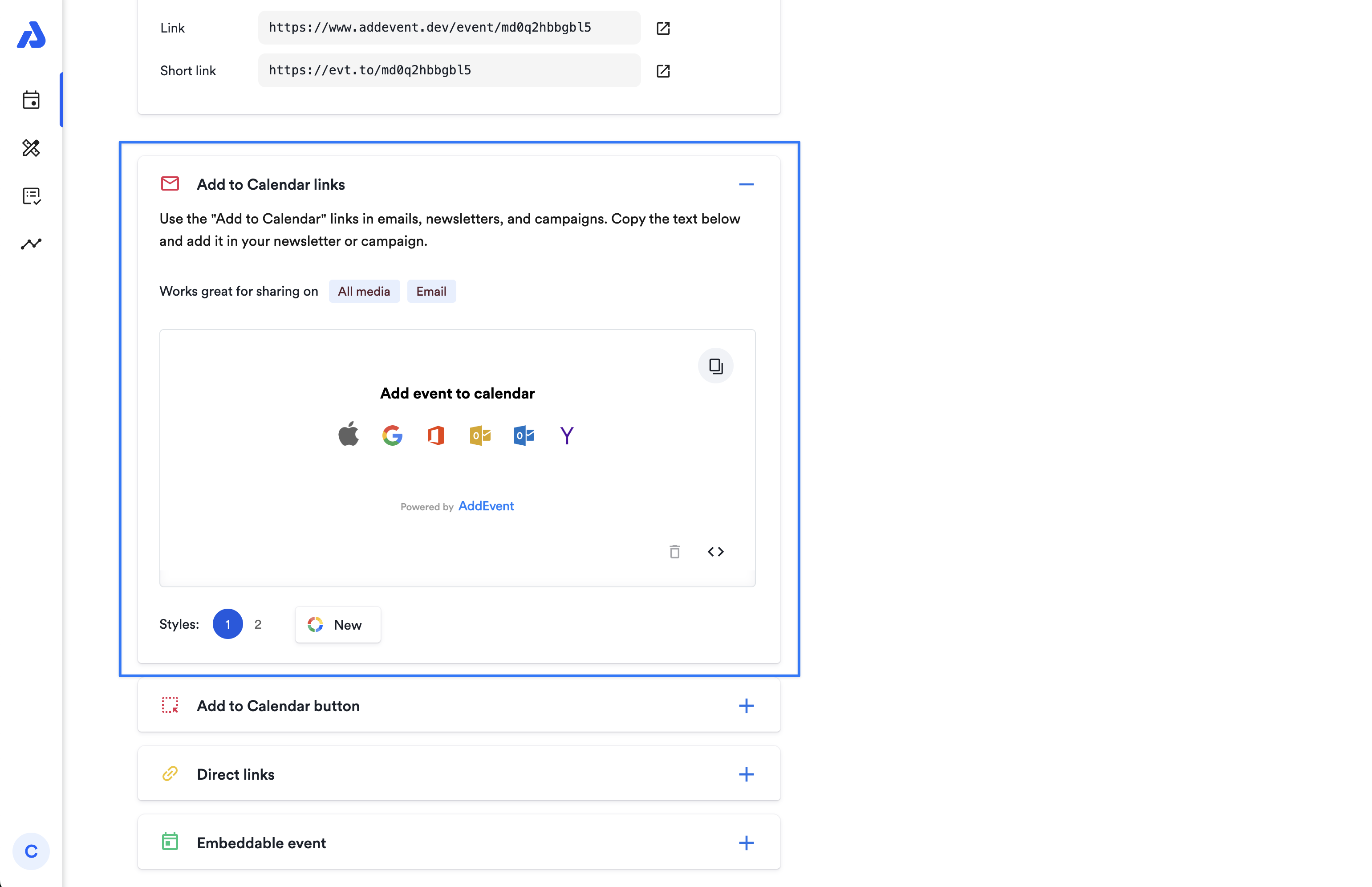Screen dimensions: 1372x887
Task: Expand the Add to Calendar button section
Action: [x=746, y=706]
